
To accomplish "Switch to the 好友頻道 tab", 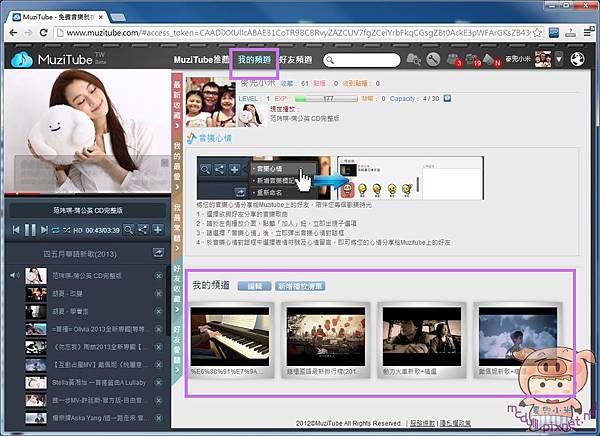I will 295,60.
